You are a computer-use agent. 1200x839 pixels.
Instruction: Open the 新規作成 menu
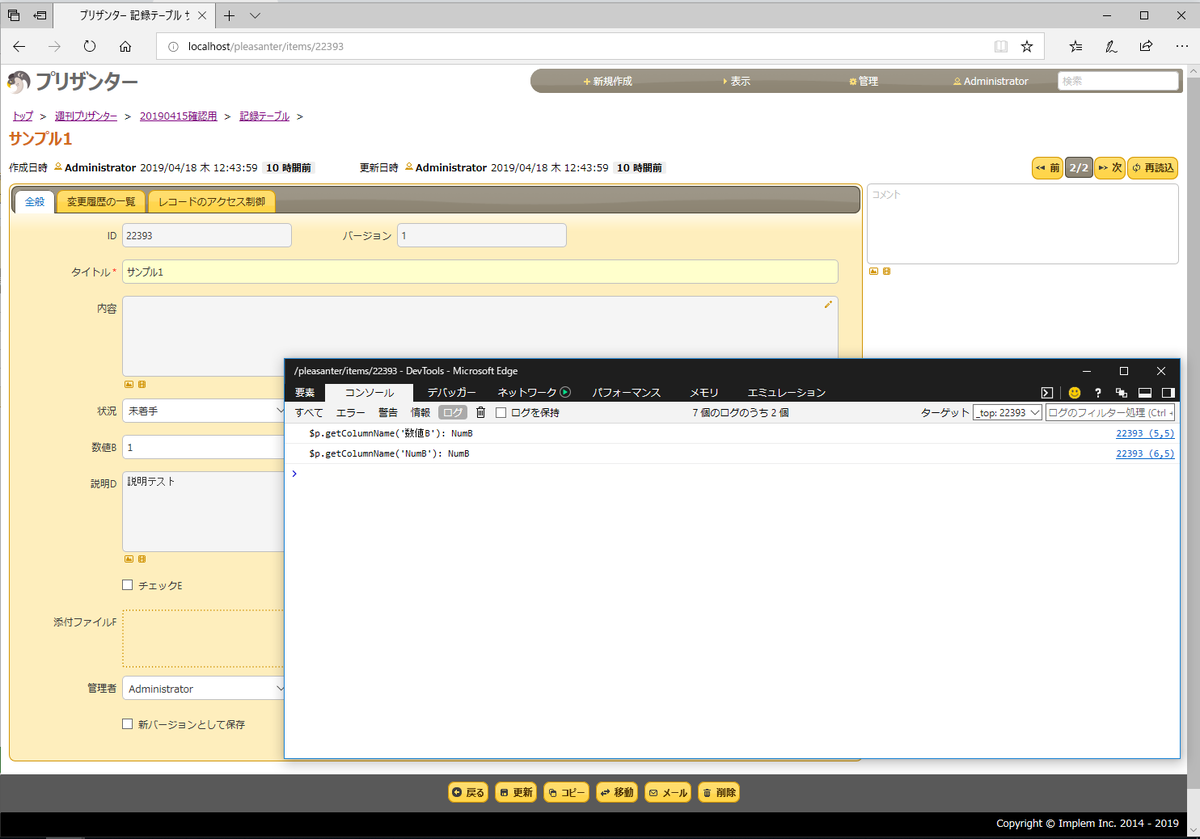point(607,81)
